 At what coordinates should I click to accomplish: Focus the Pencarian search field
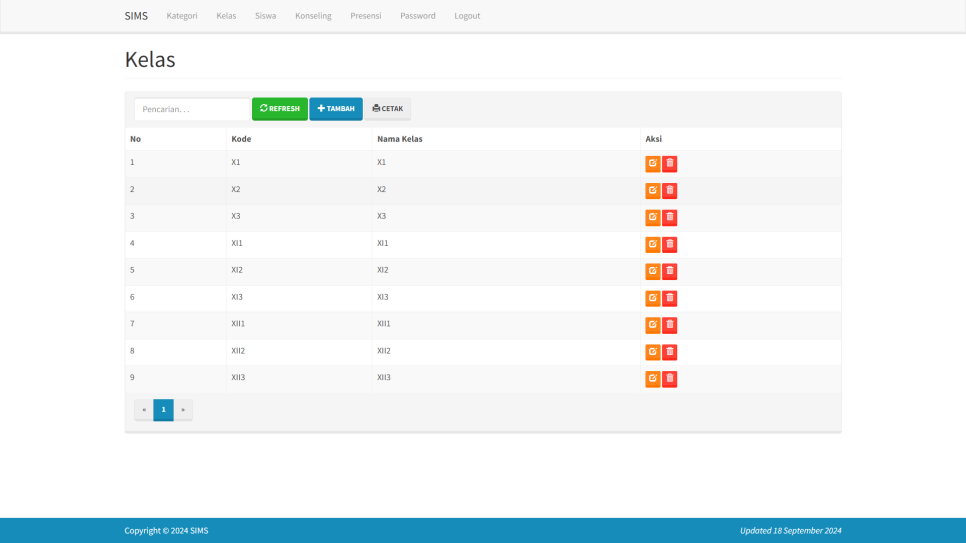pos(191,109)
